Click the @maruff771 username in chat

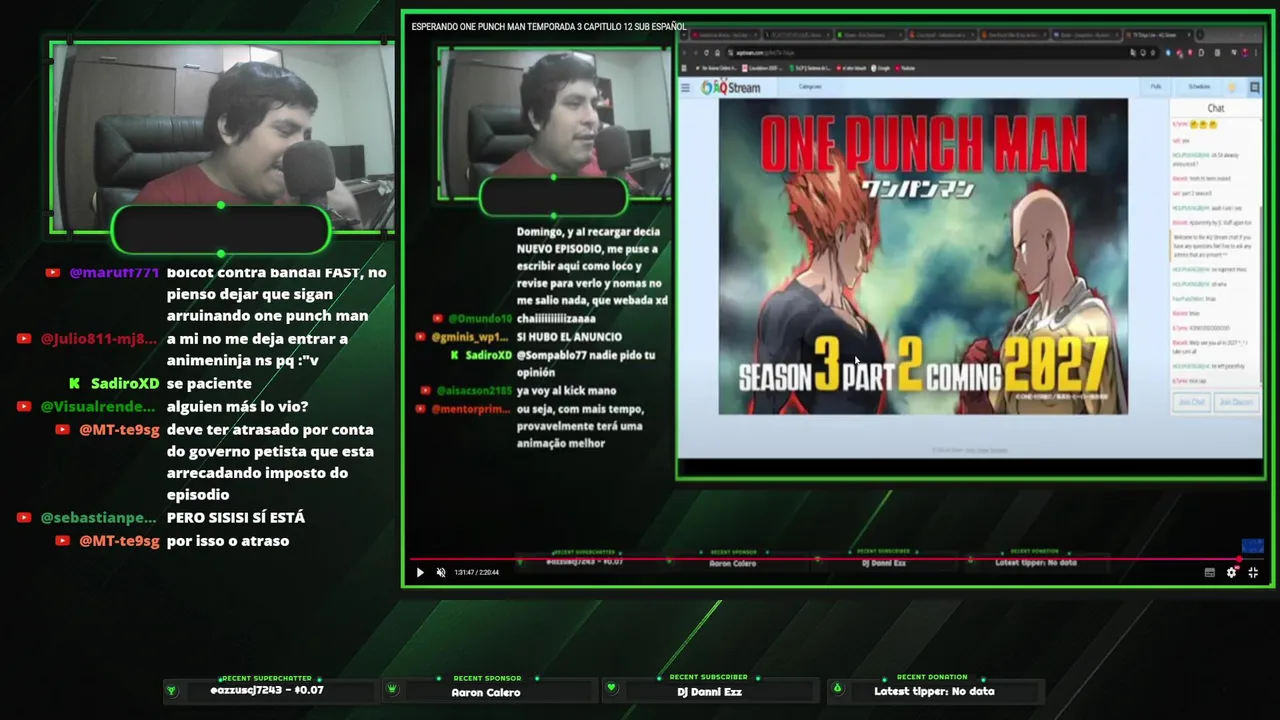coord(114,272)
